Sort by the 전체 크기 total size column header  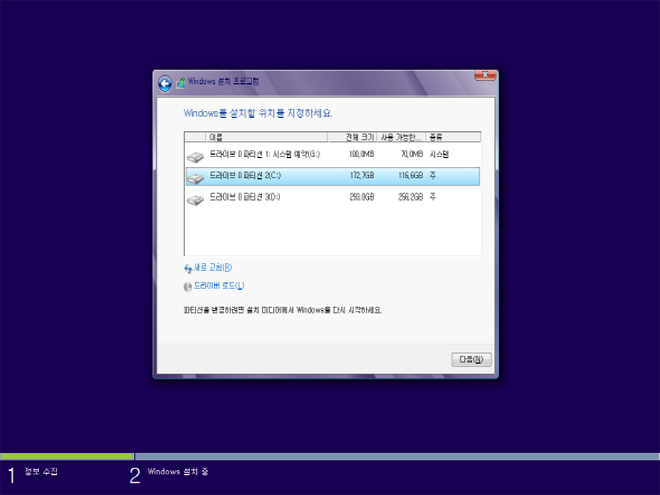click(352, 137)
